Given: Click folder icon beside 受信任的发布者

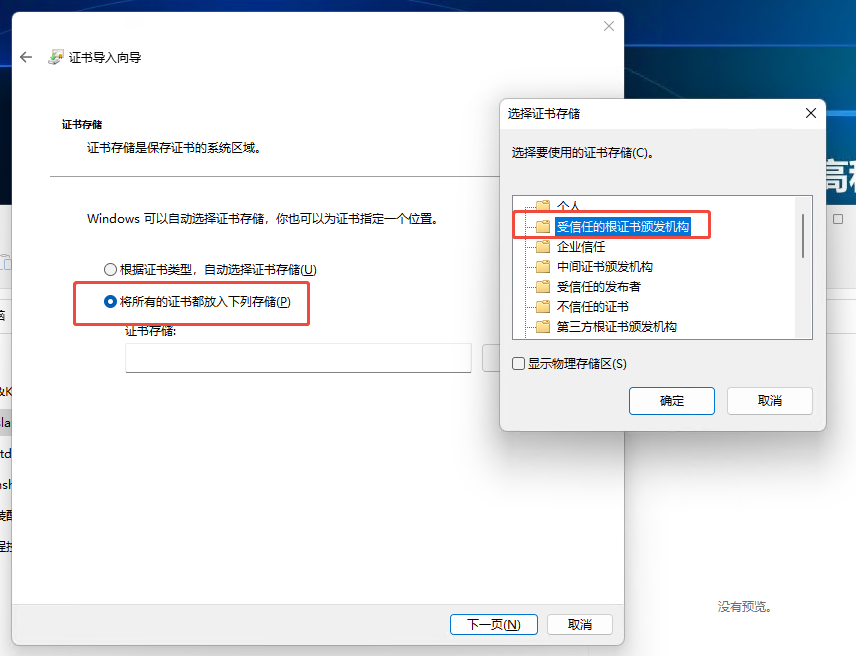Looking at the screenshot, I should click(x=543, y=287).
